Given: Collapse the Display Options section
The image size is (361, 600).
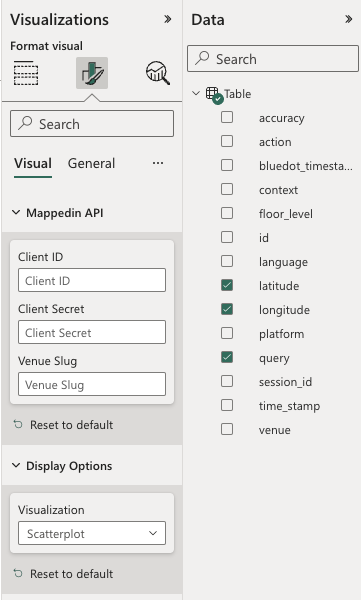Looking at the screenshot, I should pos(16,465).
